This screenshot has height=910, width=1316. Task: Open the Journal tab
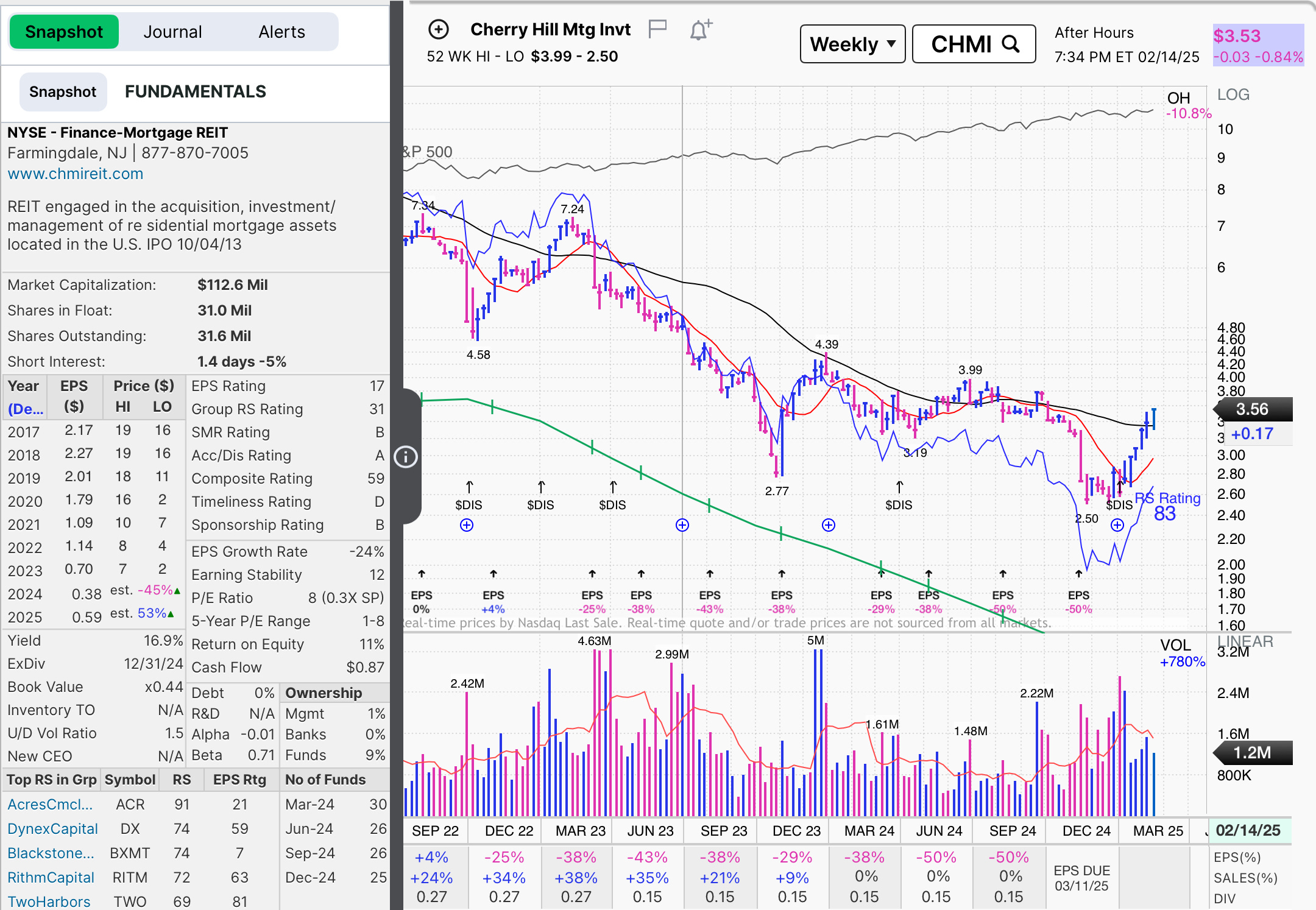click(172, 32)
